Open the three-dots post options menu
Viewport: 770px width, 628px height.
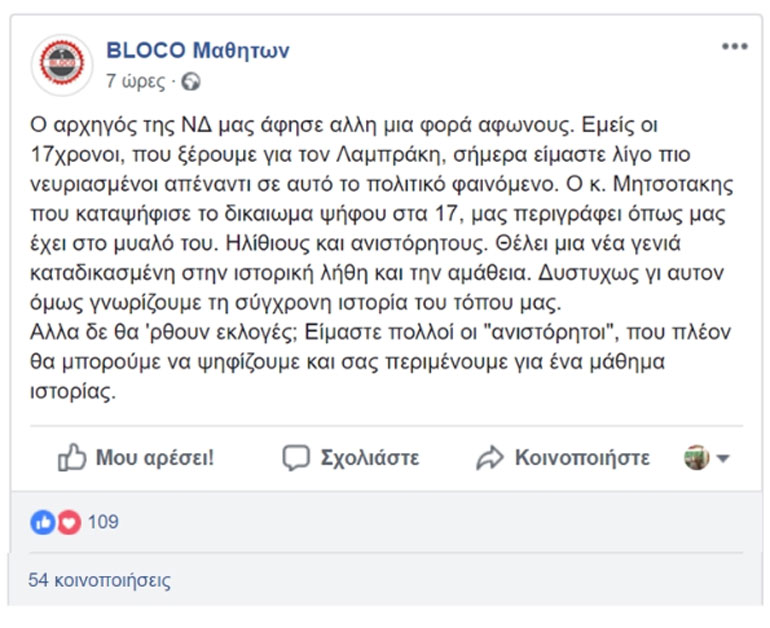(x=734, y=47)
